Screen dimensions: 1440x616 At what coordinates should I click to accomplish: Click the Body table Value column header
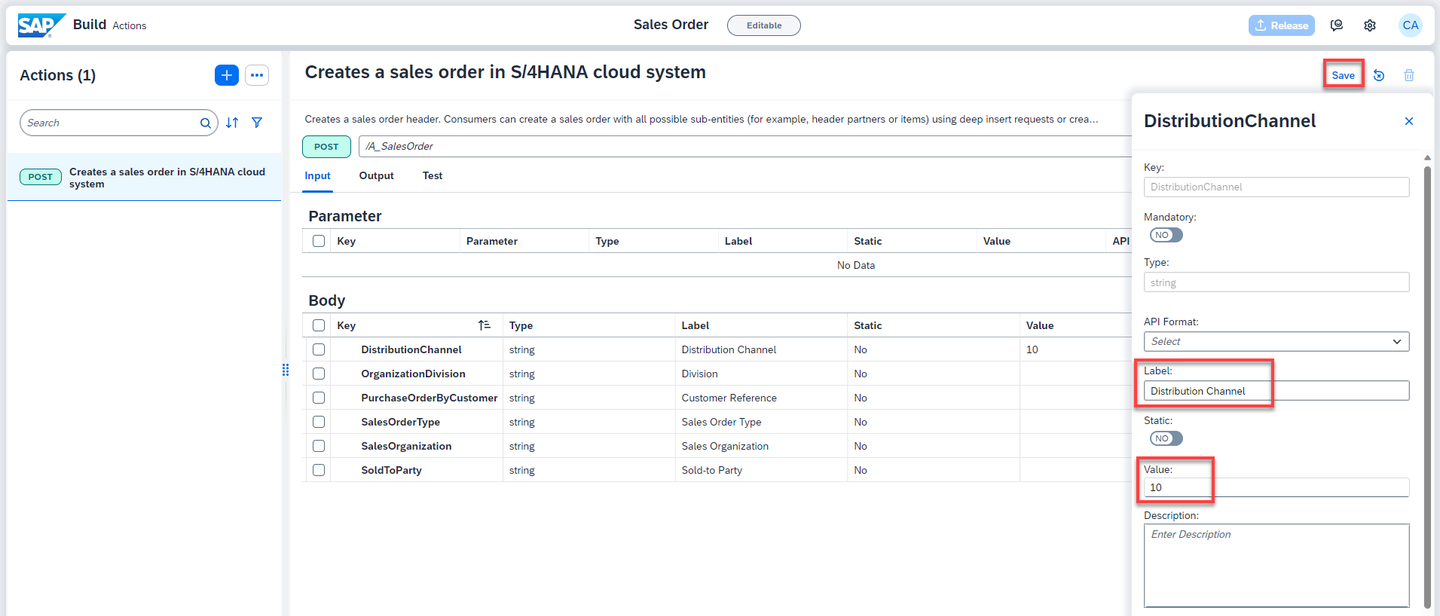point(1040,325)
